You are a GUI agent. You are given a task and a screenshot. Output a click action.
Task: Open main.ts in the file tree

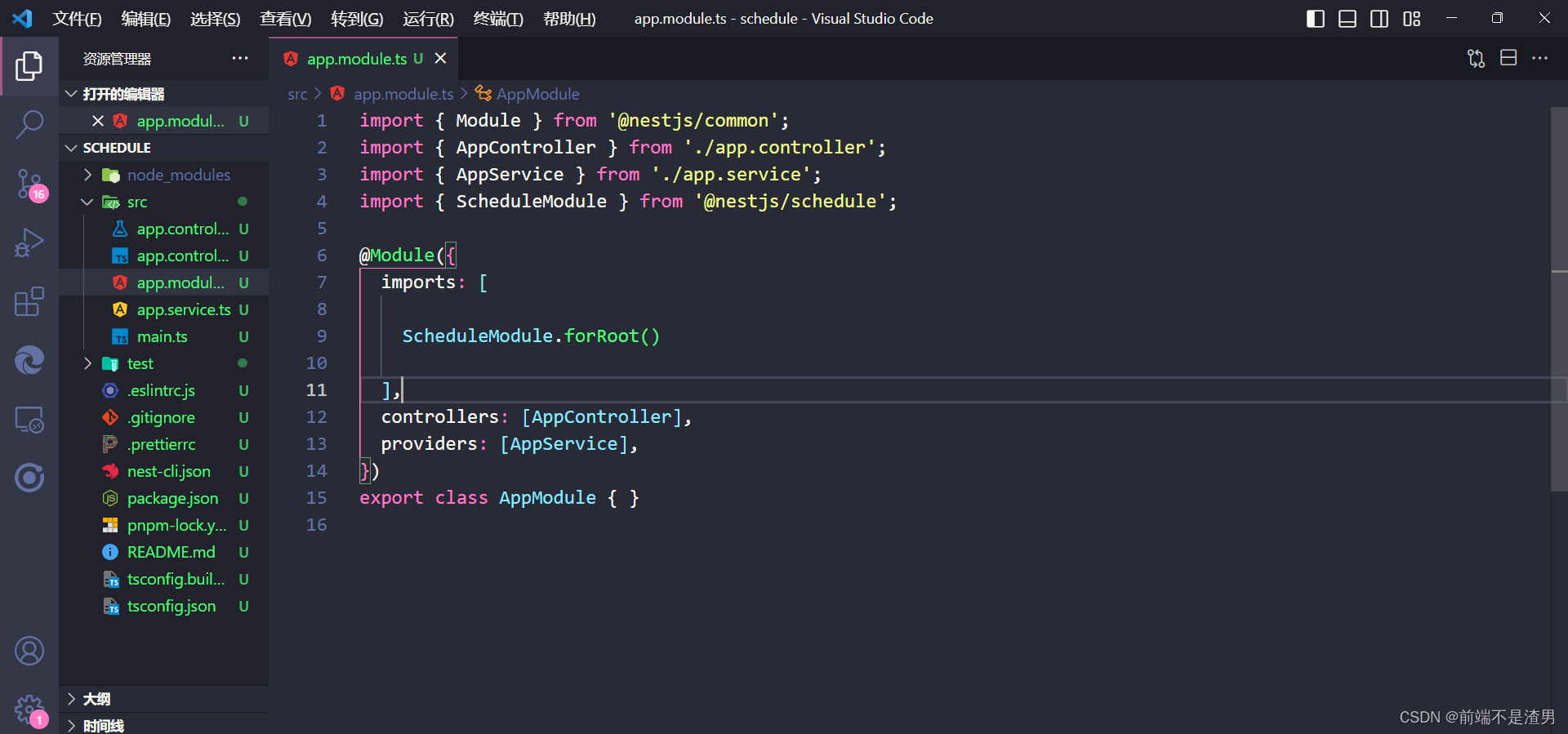click(163, 336)
